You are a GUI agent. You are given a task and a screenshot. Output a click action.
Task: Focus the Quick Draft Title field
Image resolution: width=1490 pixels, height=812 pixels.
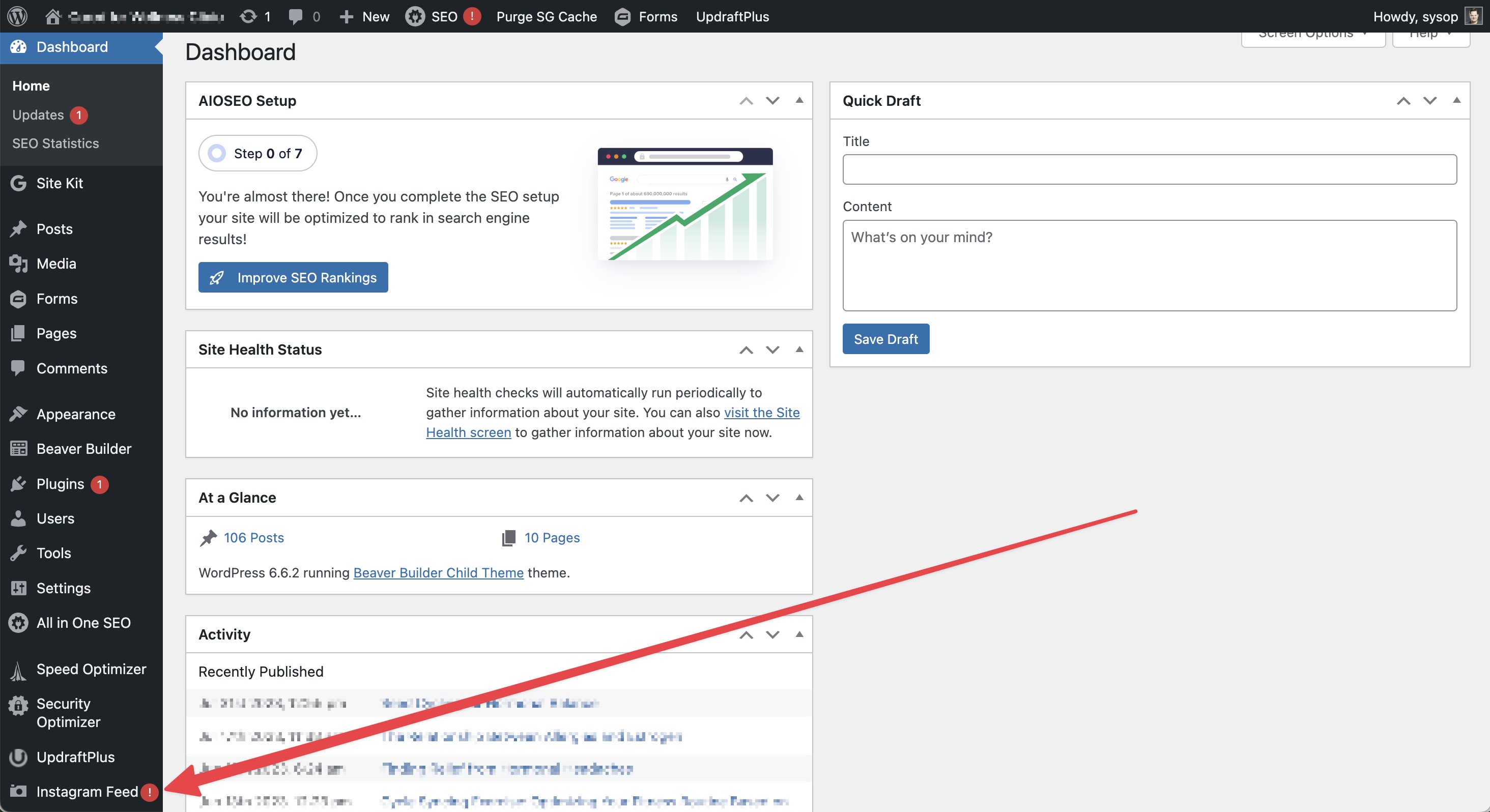[1150, 169]
